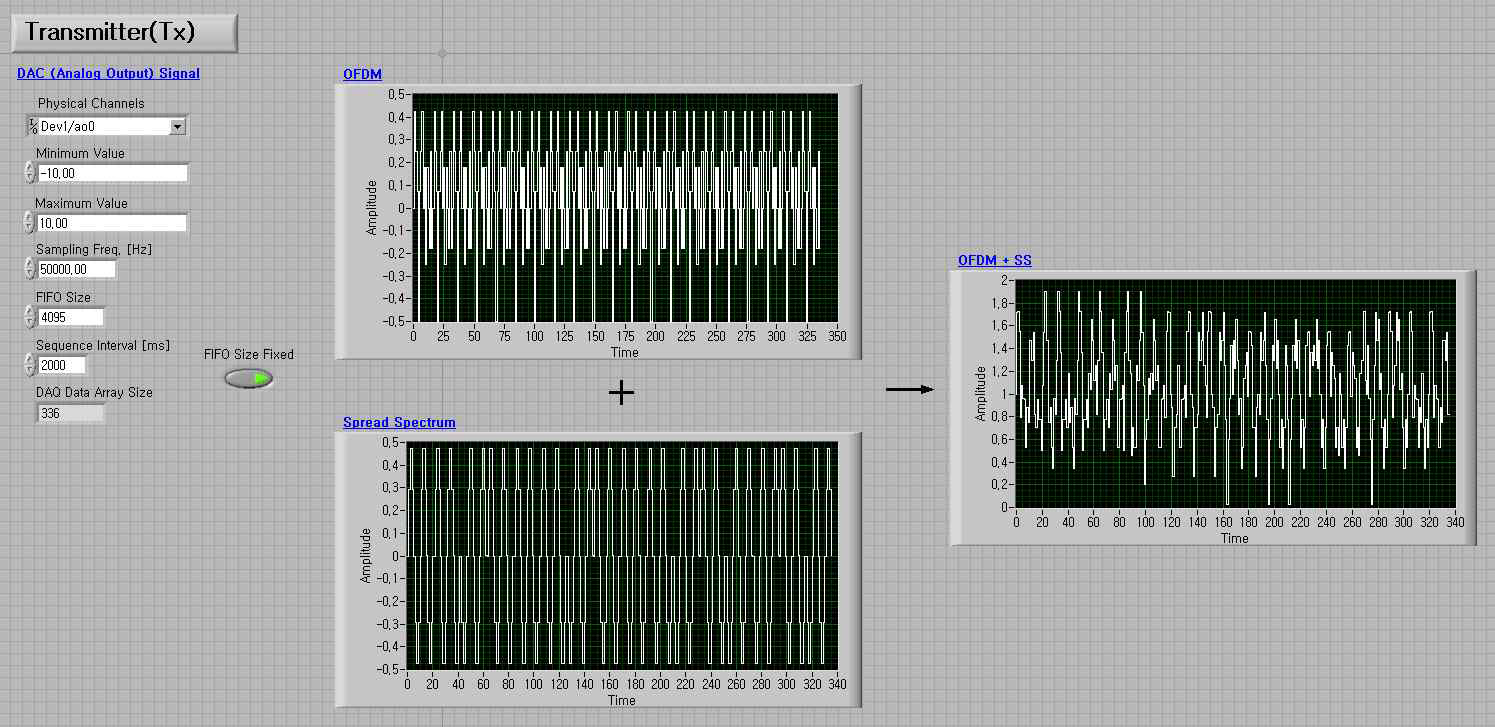Click the Sampling Freq. [Hz] label
Viewport: 1495px width, 727px height.
[x=94, y=249]
